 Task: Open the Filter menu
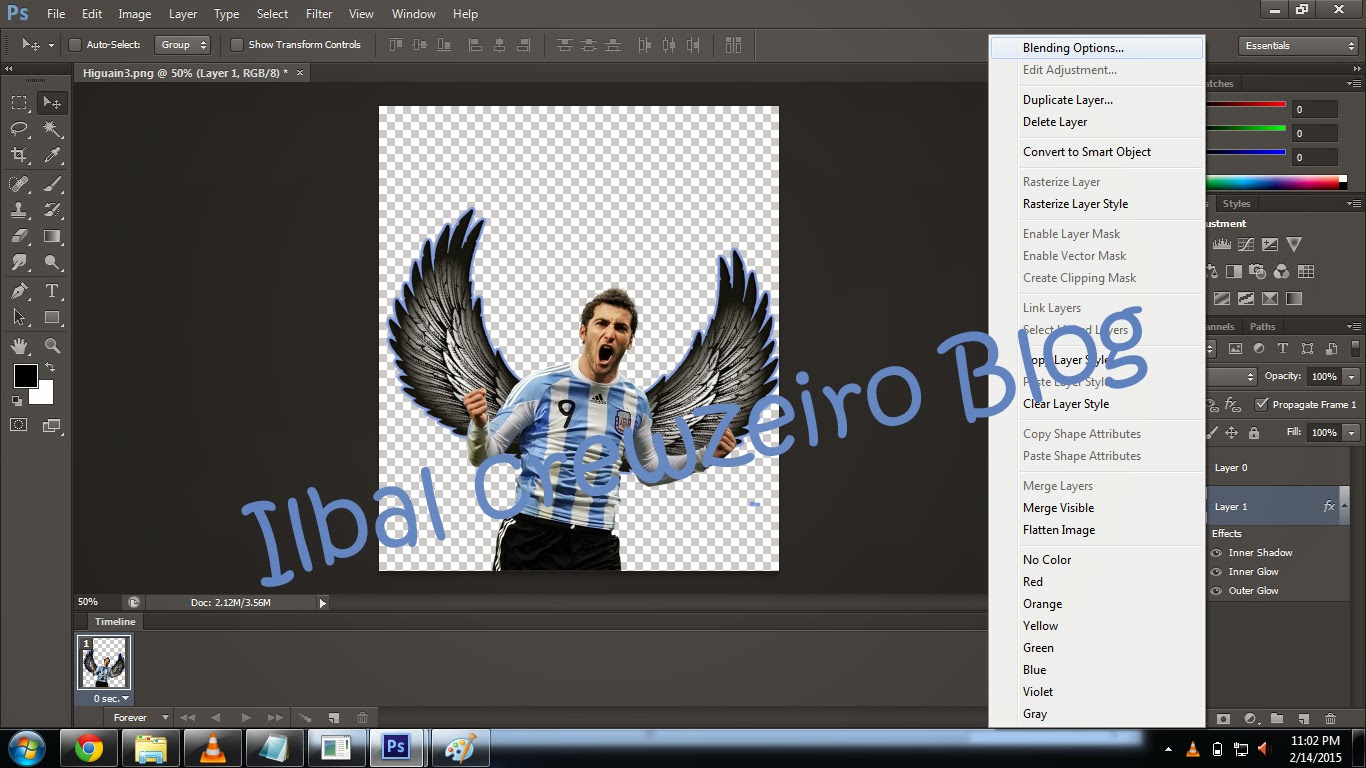[x=319, y=14]
